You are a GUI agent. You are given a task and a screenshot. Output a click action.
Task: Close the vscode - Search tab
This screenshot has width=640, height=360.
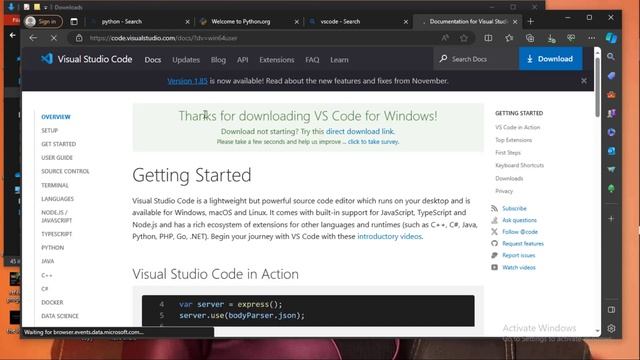(x=405, y=22)
